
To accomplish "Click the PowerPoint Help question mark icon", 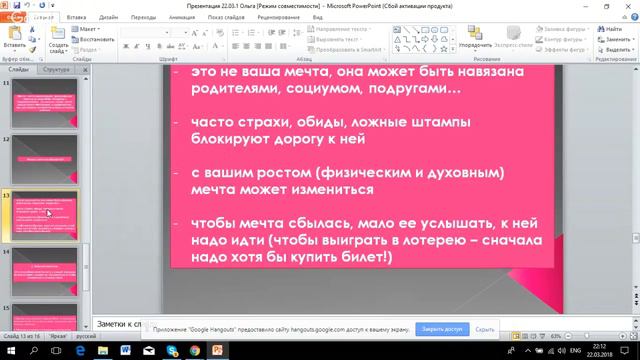I will pos(635,17).
